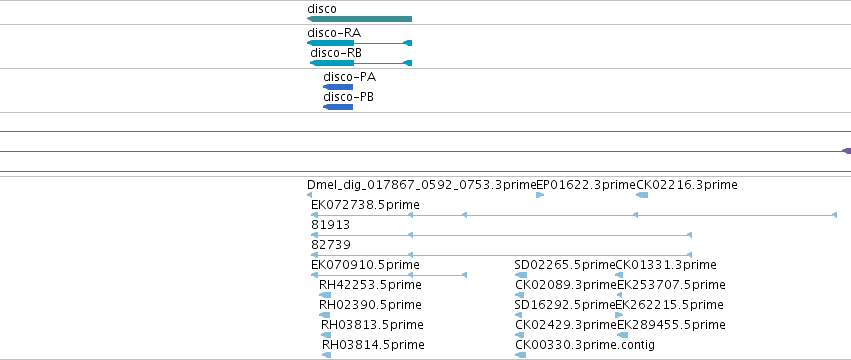Click the SD02265.5prime EST marker

[520, 275]
